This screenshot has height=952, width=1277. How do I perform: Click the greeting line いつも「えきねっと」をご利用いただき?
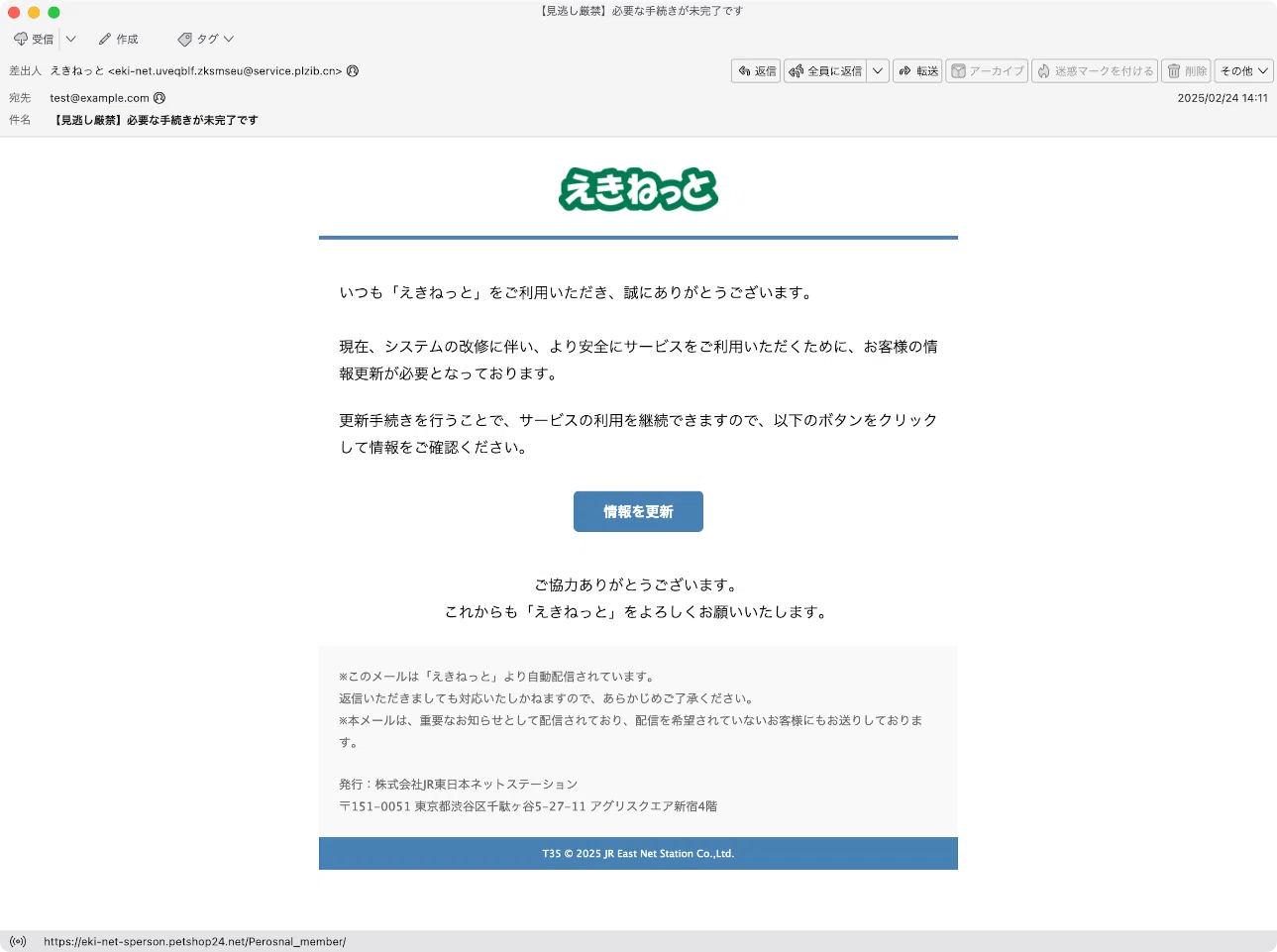(578, 292)
